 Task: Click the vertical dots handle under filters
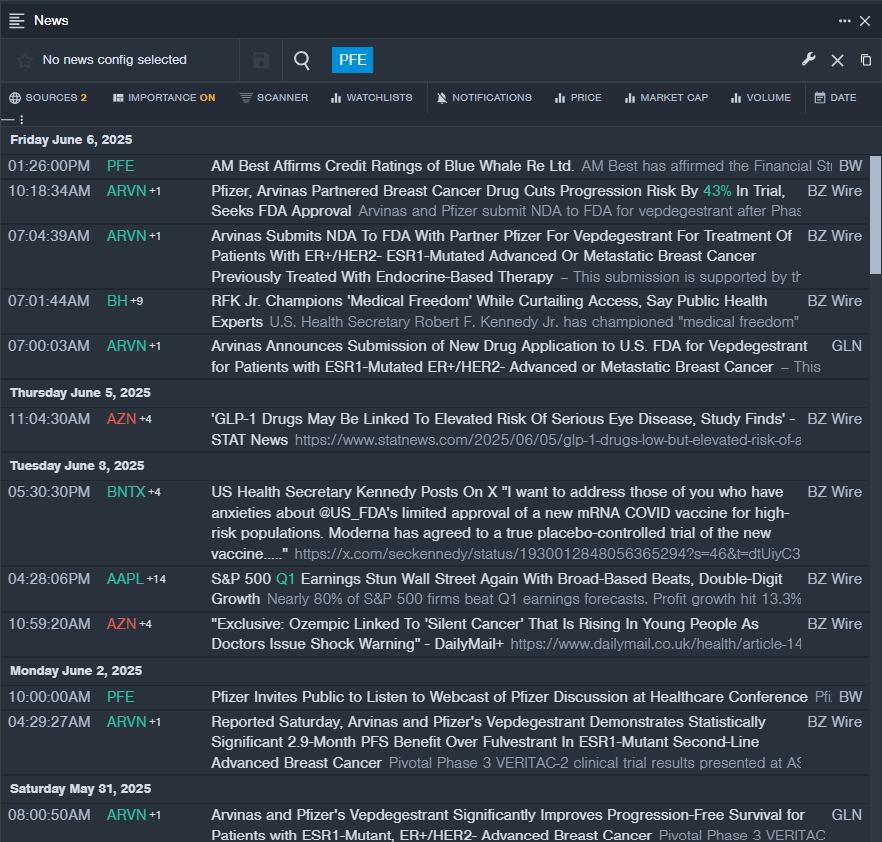coord(21,119)
